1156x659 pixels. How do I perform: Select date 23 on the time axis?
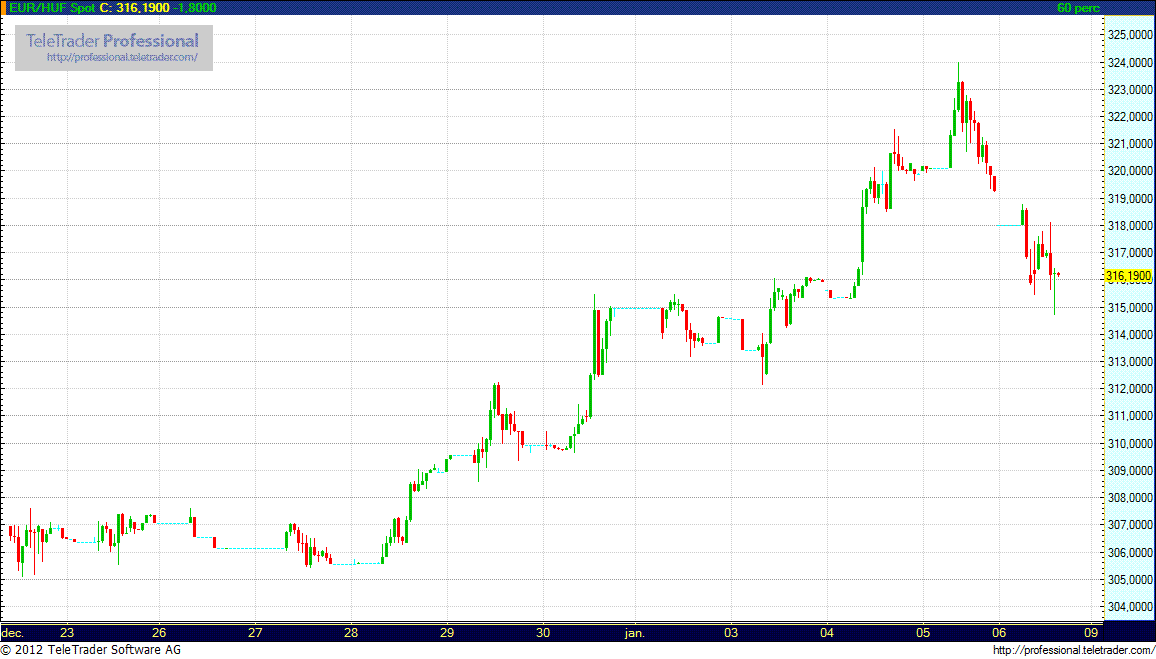67,632
